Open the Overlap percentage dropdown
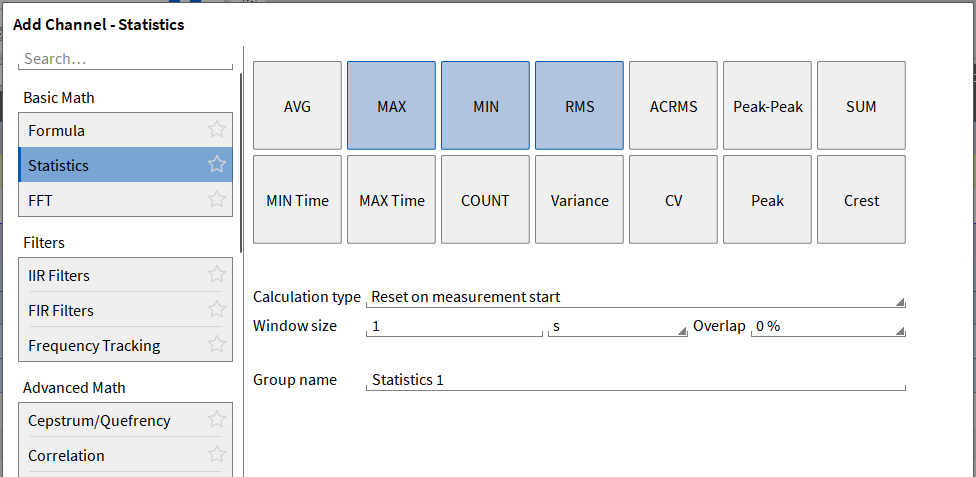976x477 pixels. point(829,327)
